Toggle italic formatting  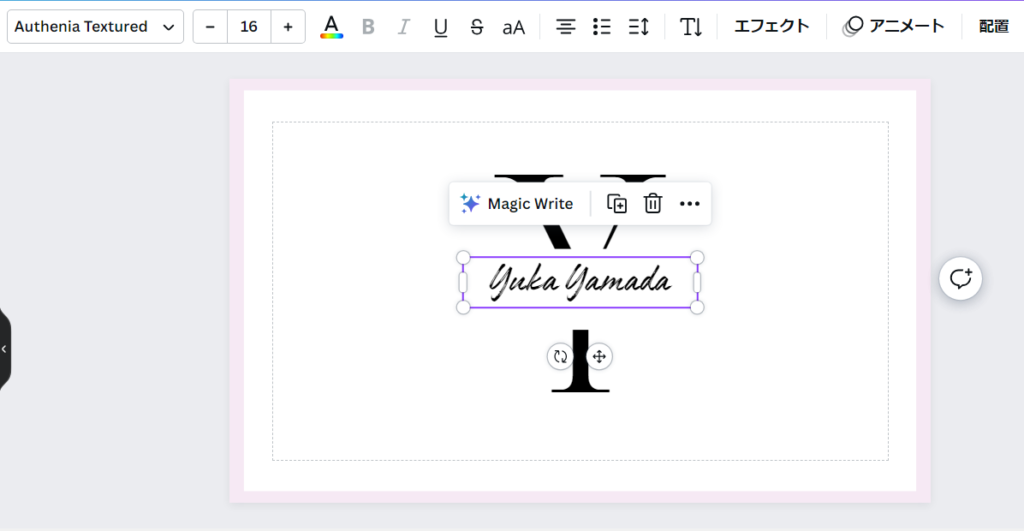[404, 27]
